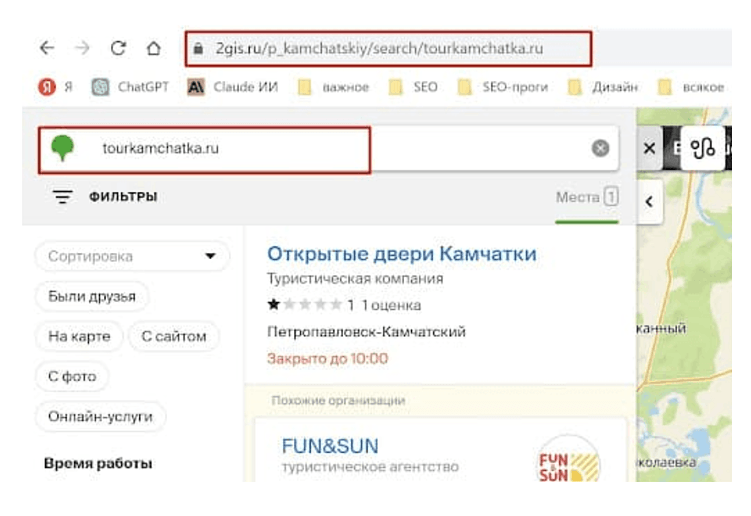
Task: Open the SEO bookmarks folder
Action: click(x=413, y=87)
